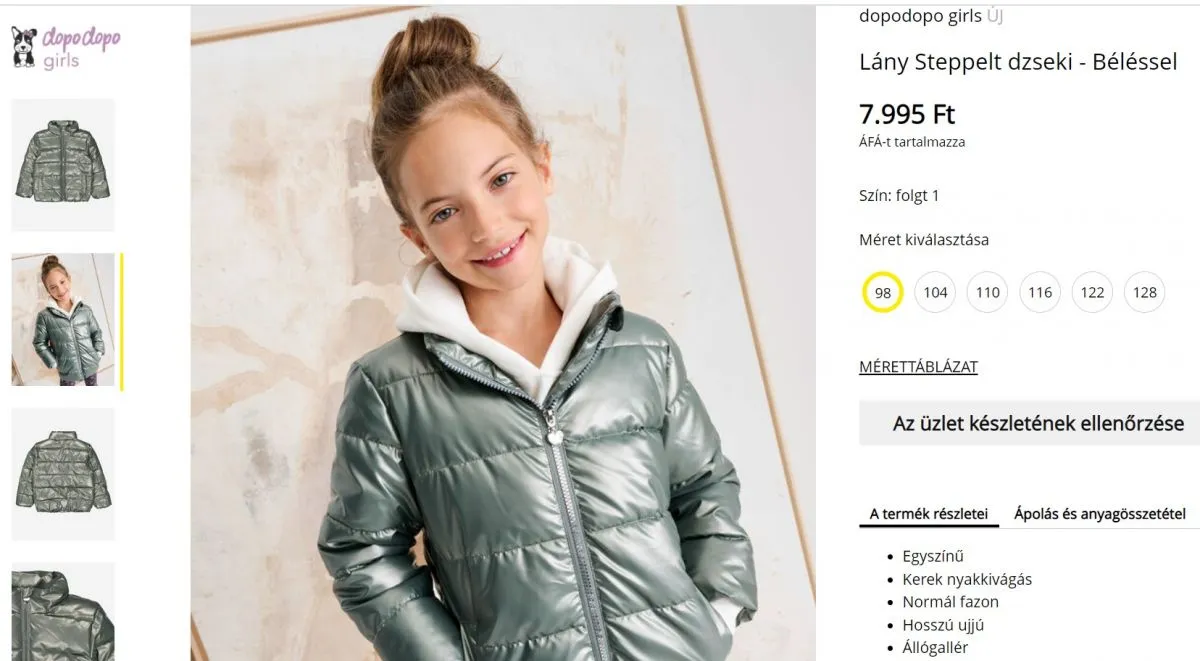Click the main product photo of girl
The width and height of the screenshot is (1200, 661).
[x=503, y=334]
